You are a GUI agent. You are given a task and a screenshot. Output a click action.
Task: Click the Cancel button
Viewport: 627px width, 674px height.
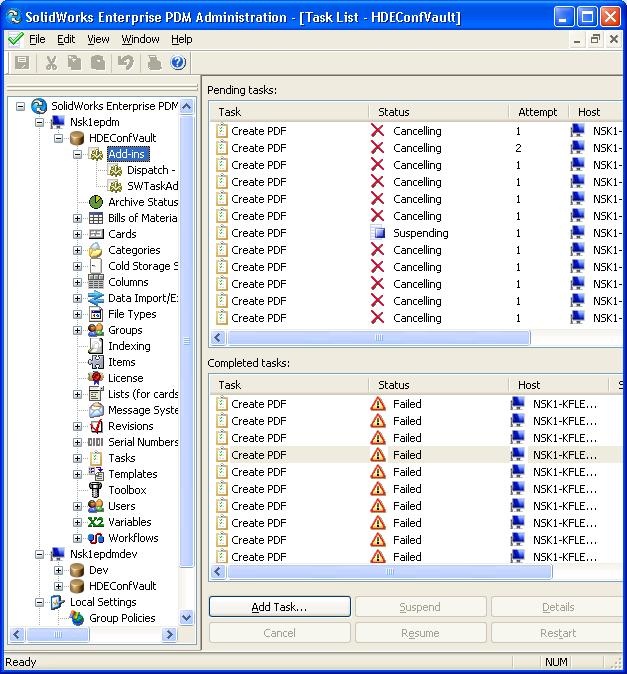pyautogui.click(x=280, y=633)
